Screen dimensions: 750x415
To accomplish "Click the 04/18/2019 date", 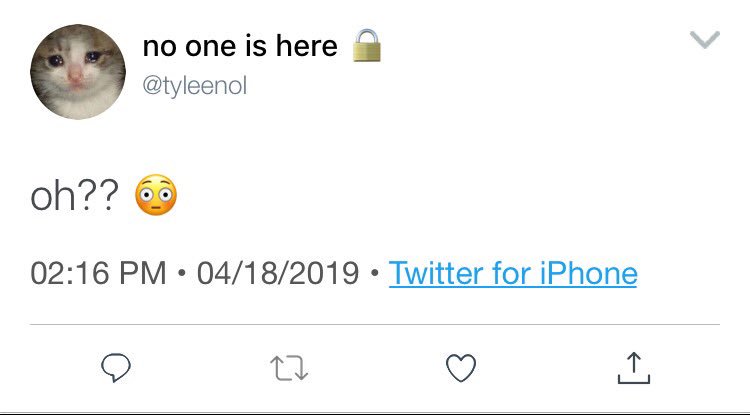I will 277,273.
